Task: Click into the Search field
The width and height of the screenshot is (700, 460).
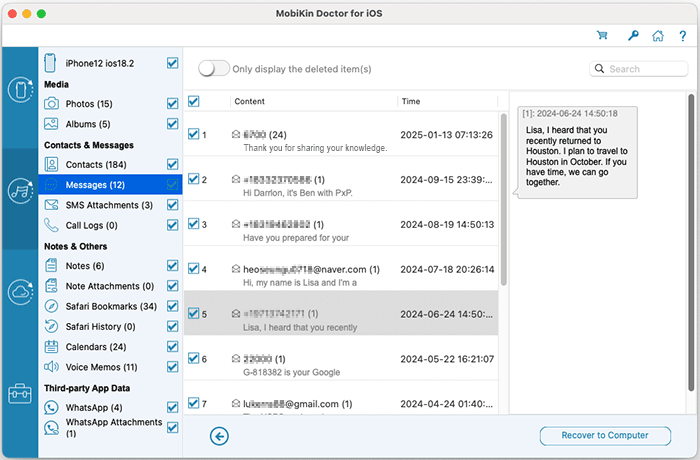Action: point(638,69)
